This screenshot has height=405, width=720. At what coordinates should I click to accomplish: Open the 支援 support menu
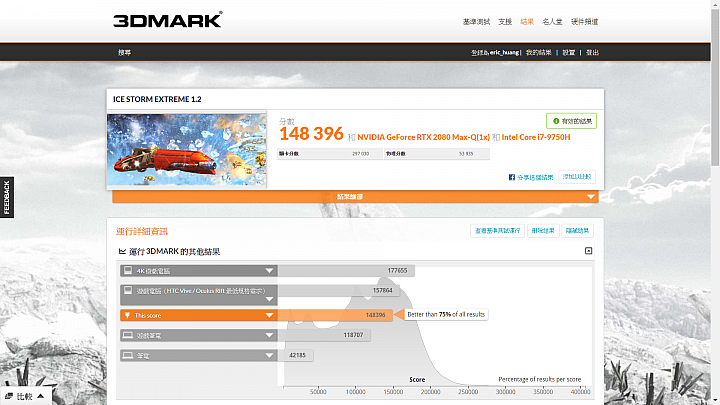(x=505, y=22)
